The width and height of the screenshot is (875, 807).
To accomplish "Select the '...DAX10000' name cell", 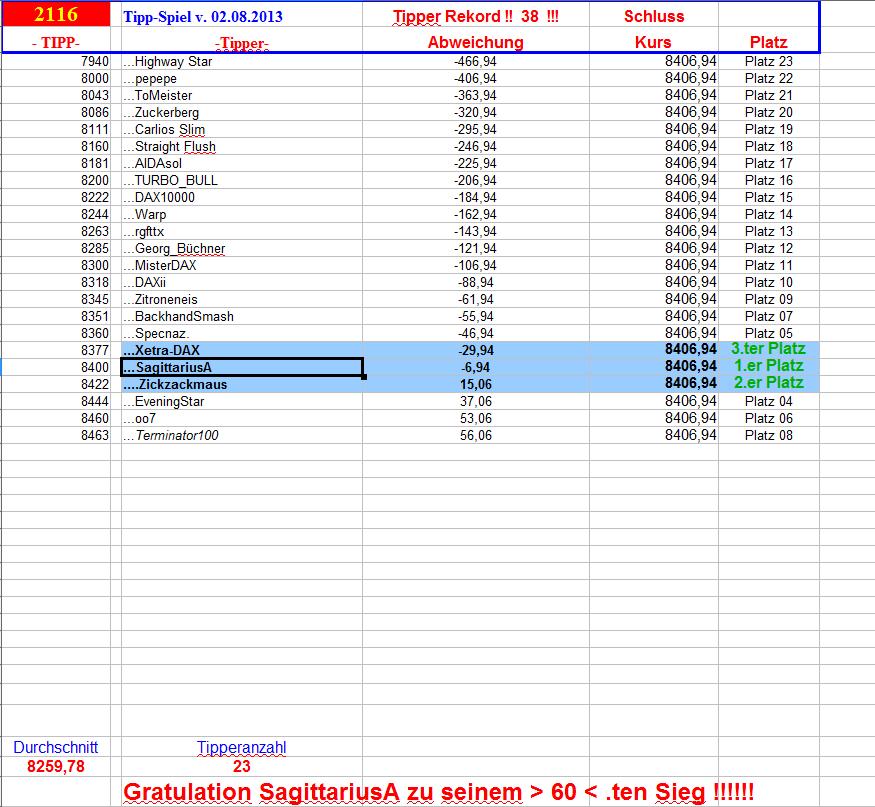I will pos(242,198).
